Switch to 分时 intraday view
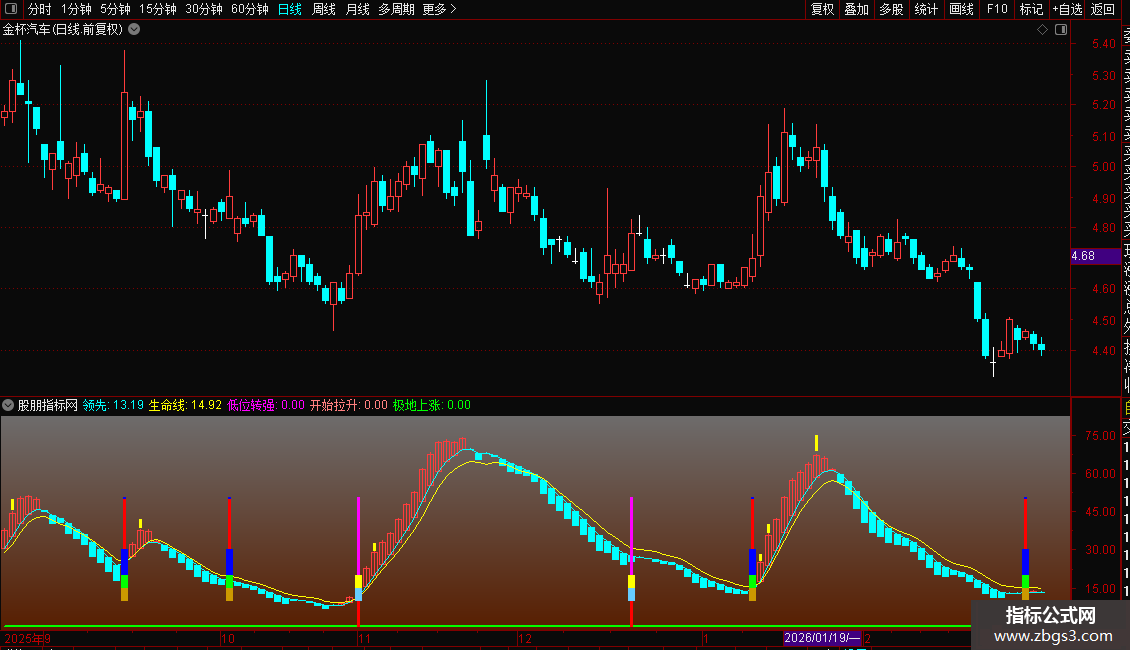 (x=40, y=9)
